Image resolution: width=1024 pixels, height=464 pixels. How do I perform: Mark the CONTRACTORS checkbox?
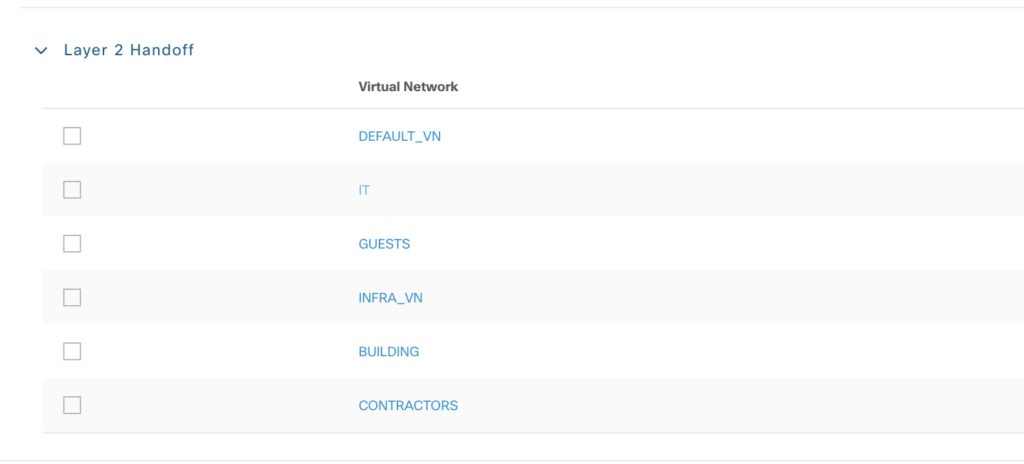[x=72, y=405]
